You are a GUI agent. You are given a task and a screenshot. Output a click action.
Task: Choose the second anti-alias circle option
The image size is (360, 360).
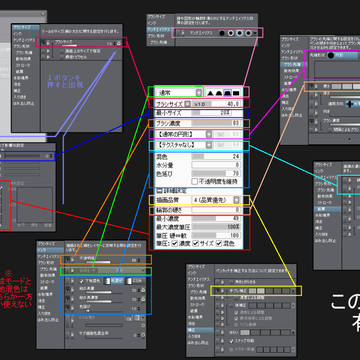tap(231, 33)
